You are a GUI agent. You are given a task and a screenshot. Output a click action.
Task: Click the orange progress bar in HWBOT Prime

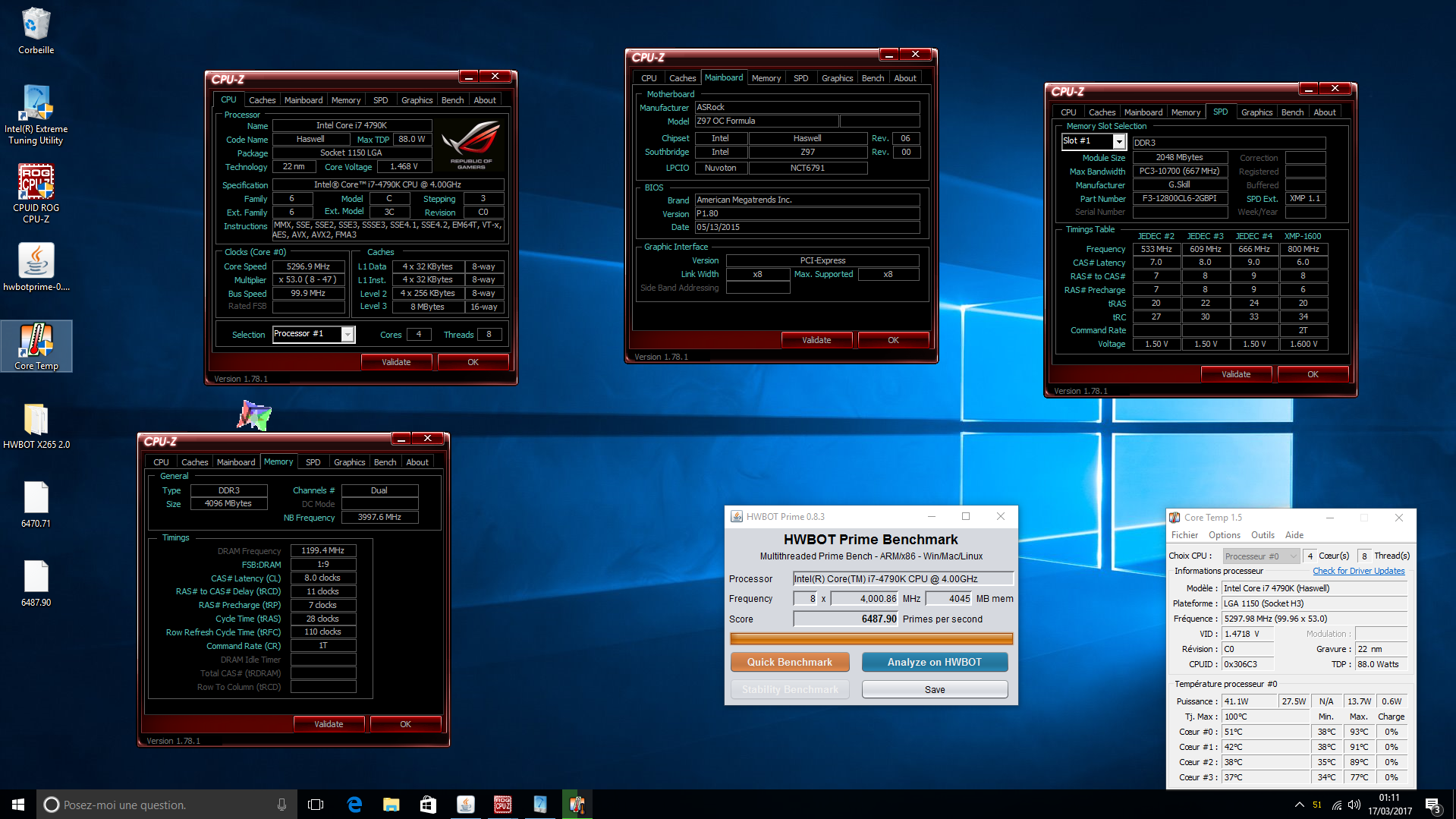[x=871, y=638]
